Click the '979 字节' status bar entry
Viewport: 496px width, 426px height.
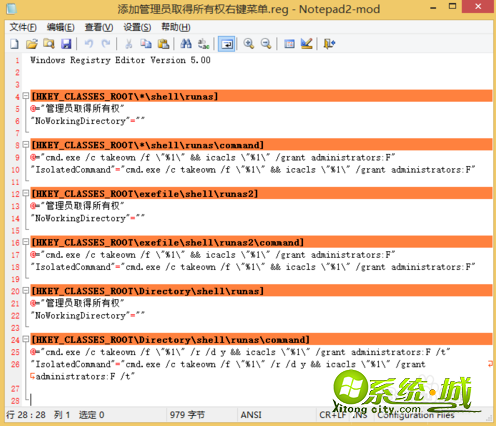tap(187, 415)
